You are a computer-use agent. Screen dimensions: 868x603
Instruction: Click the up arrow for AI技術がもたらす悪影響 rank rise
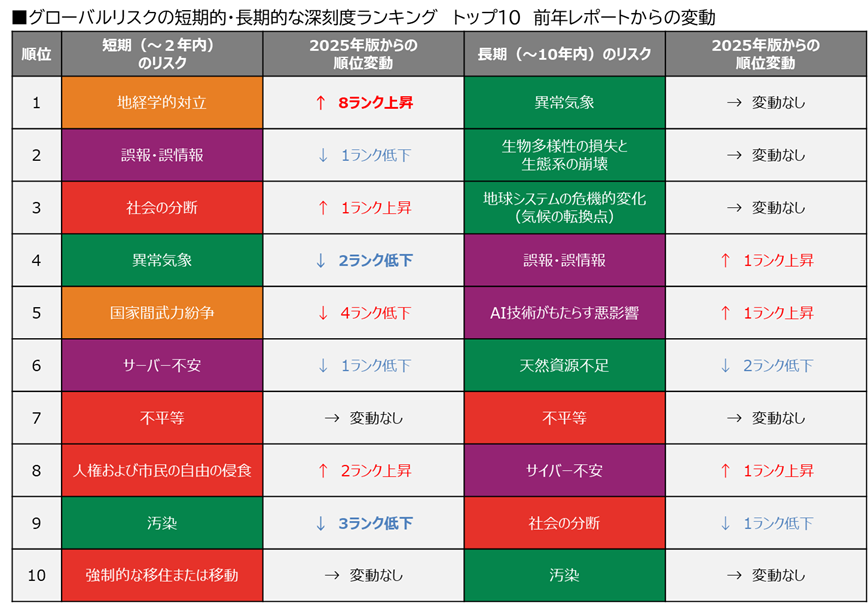tap(727, 313)
